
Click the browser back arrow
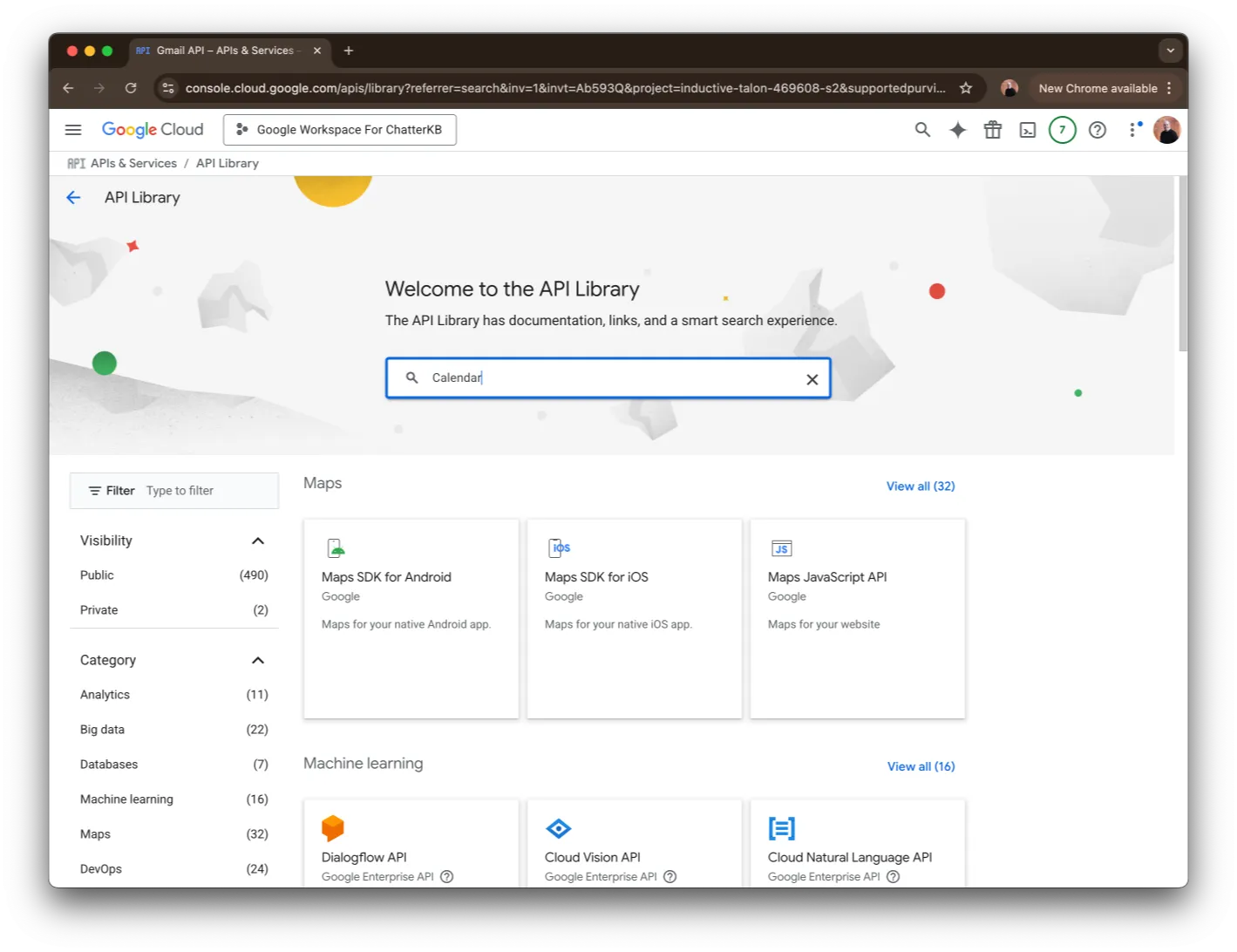pyautogui.click(x=68, y=88)
